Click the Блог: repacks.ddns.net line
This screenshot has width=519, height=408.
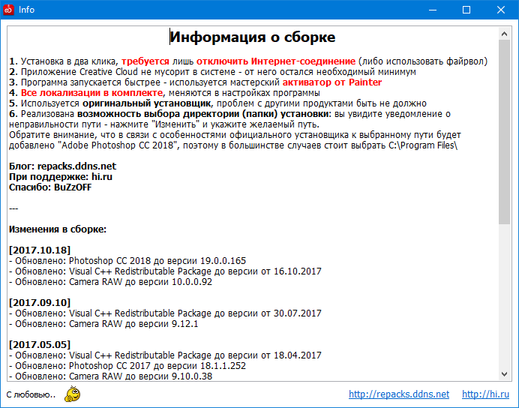pyautogui.click(x=63, y=166)
